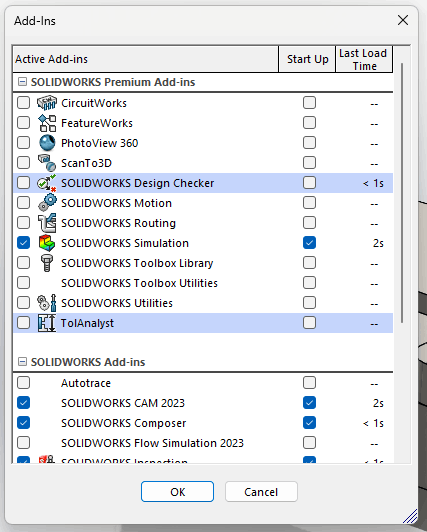
Task: Click the Active Add-ins column header
Action: click(145, 59)
